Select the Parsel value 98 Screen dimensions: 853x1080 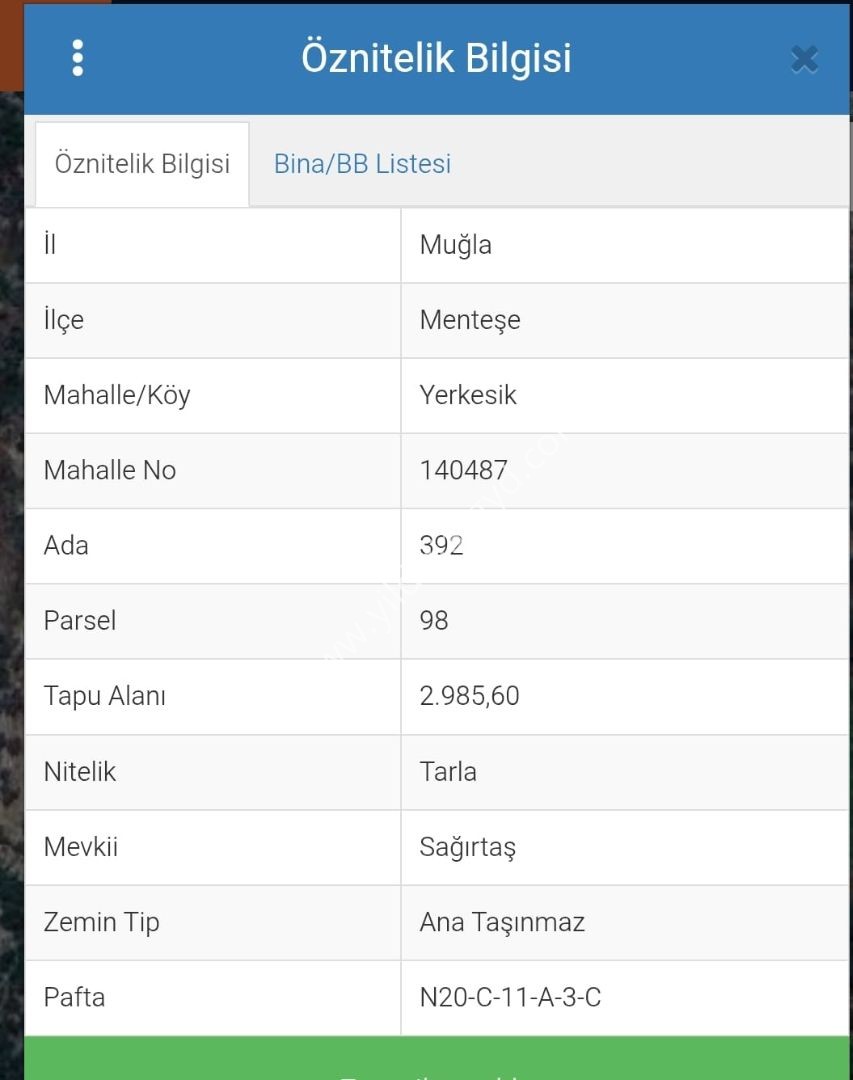point(434,620)
